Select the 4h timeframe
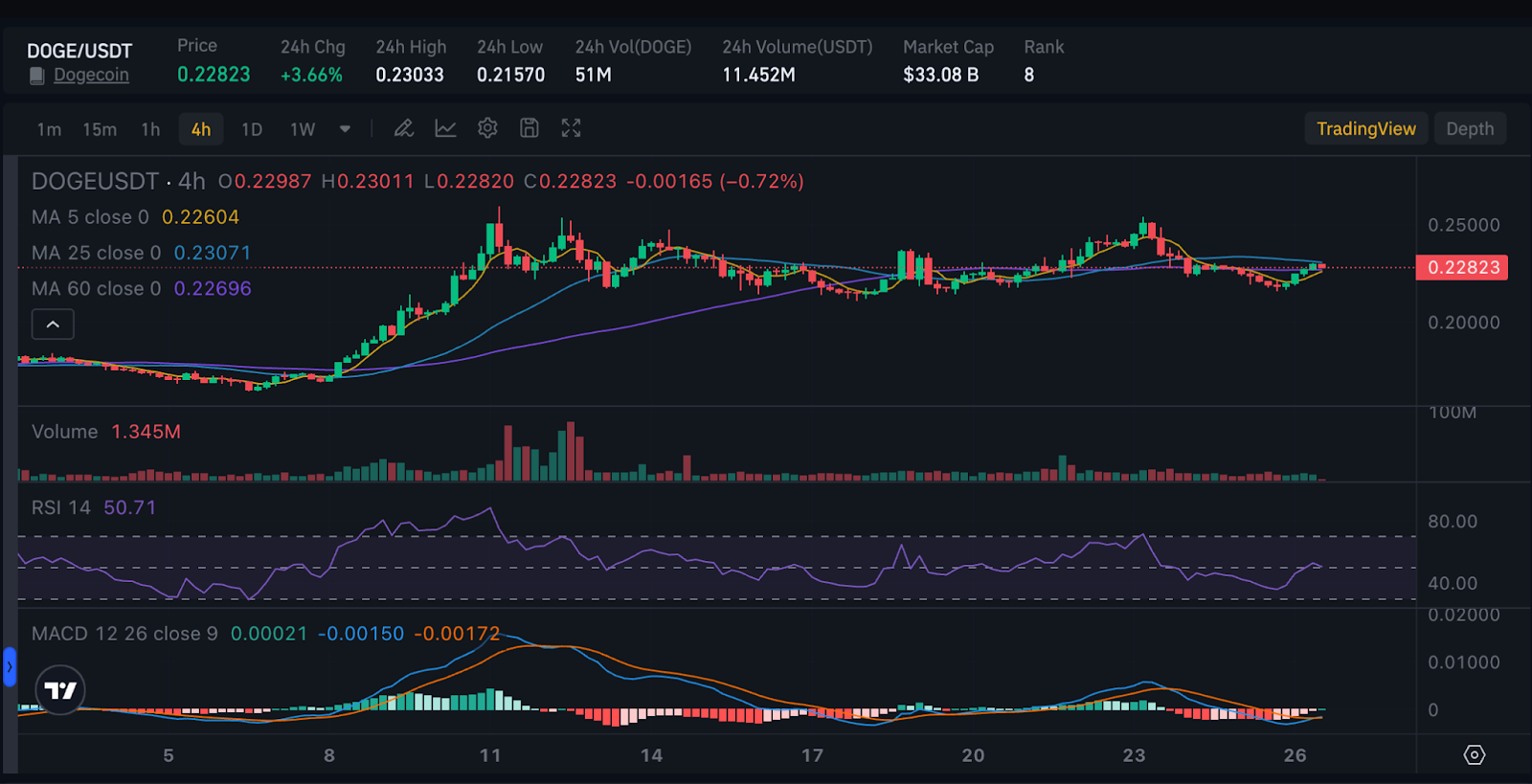The height and width of the screenshot is (784, 1532). pos(201,129)
